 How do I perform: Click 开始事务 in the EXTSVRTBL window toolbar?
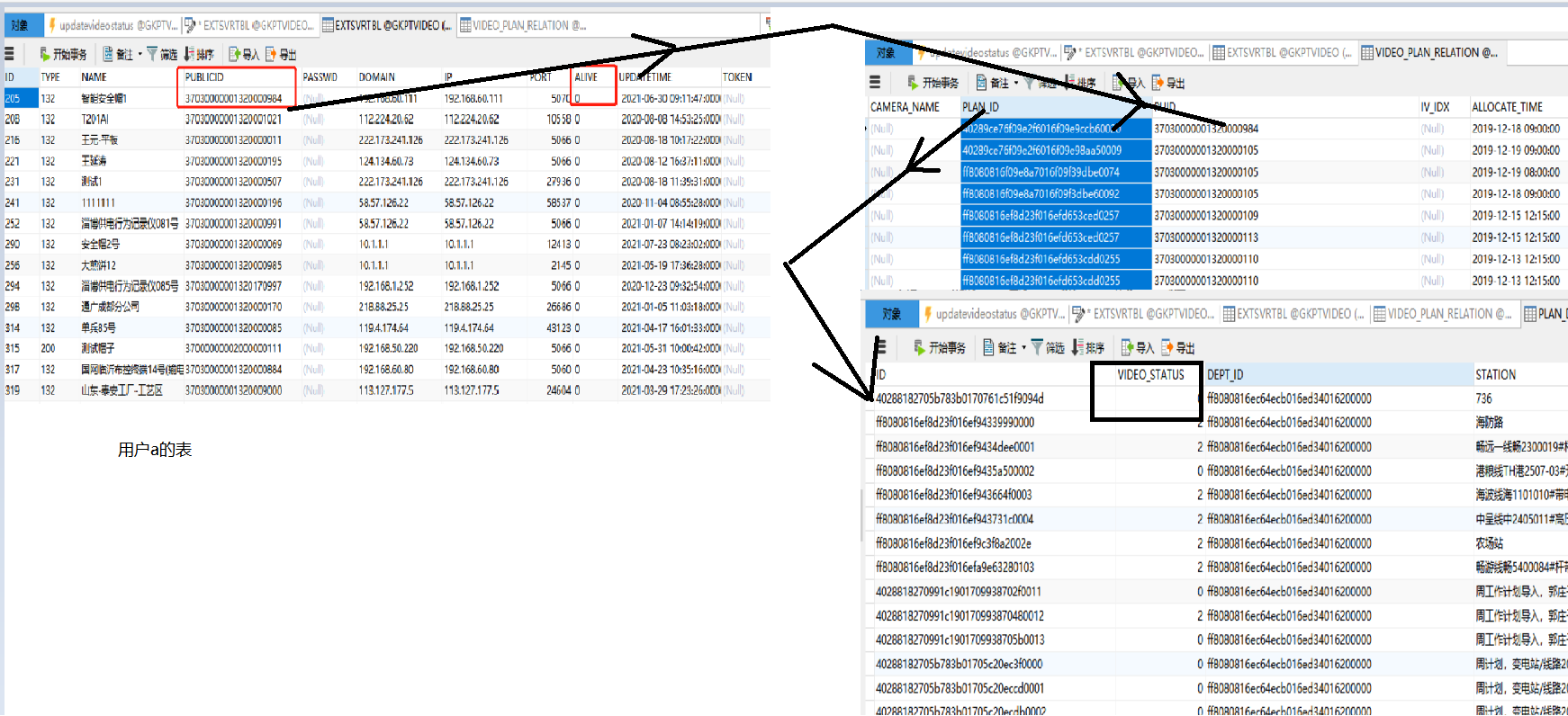[x=63, y=54]
